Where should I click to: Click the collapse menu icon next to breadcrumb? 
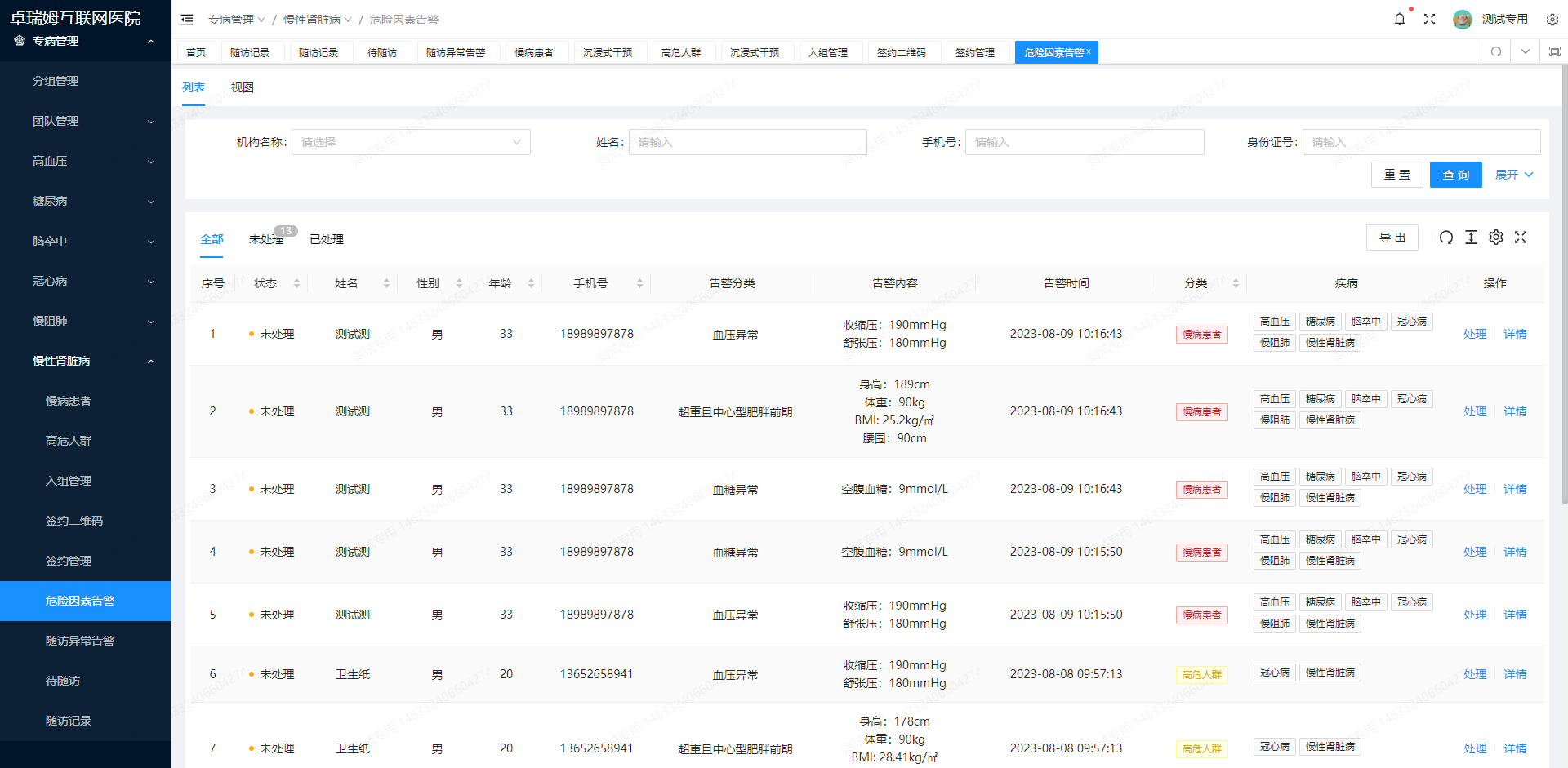(x=187, y=19)
